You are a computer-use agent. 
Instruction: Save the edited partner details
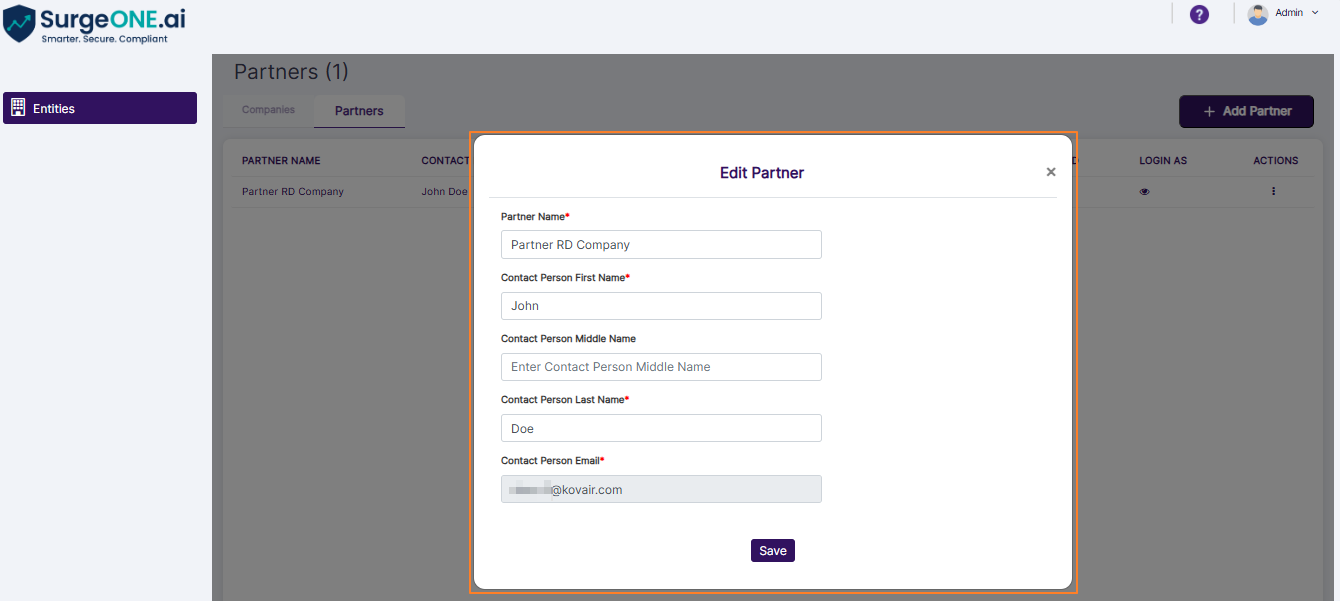(772, 550)
